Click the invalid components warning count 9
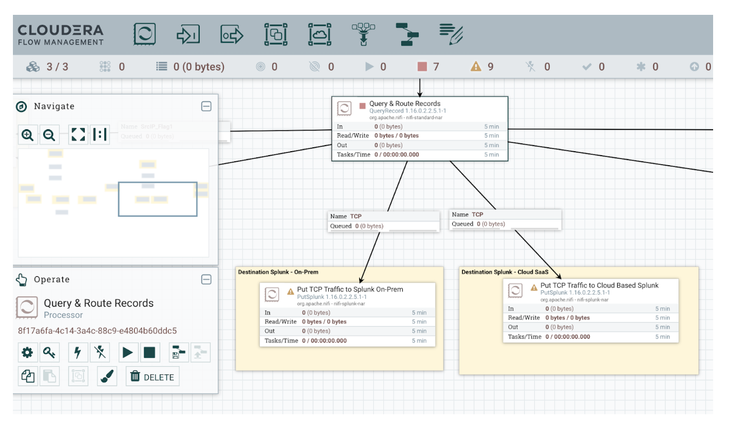Image resolution: width=735 pixels, height=428 pixels. [x=482, y=67]
